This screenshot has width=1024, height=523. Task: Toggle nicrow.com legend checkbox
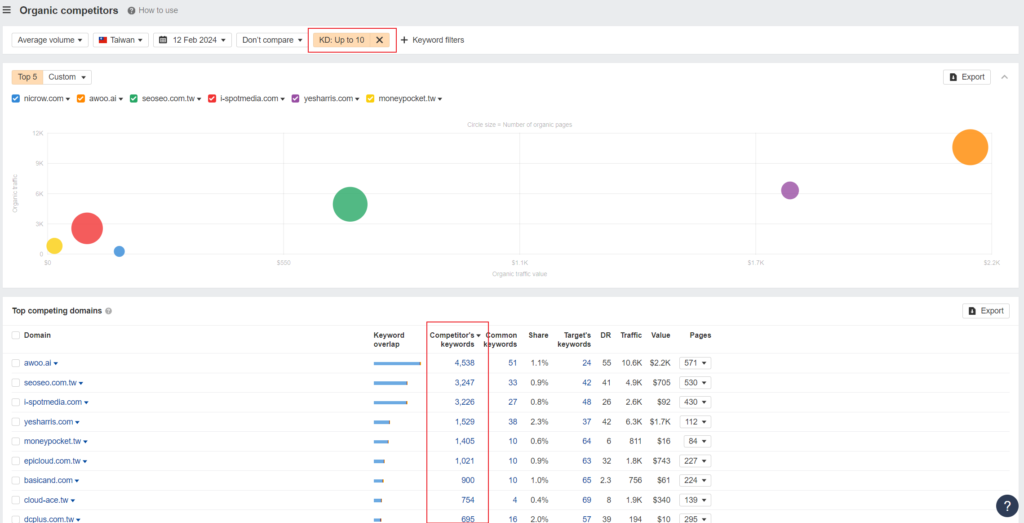pyautogui.click(x=16, y=99)
